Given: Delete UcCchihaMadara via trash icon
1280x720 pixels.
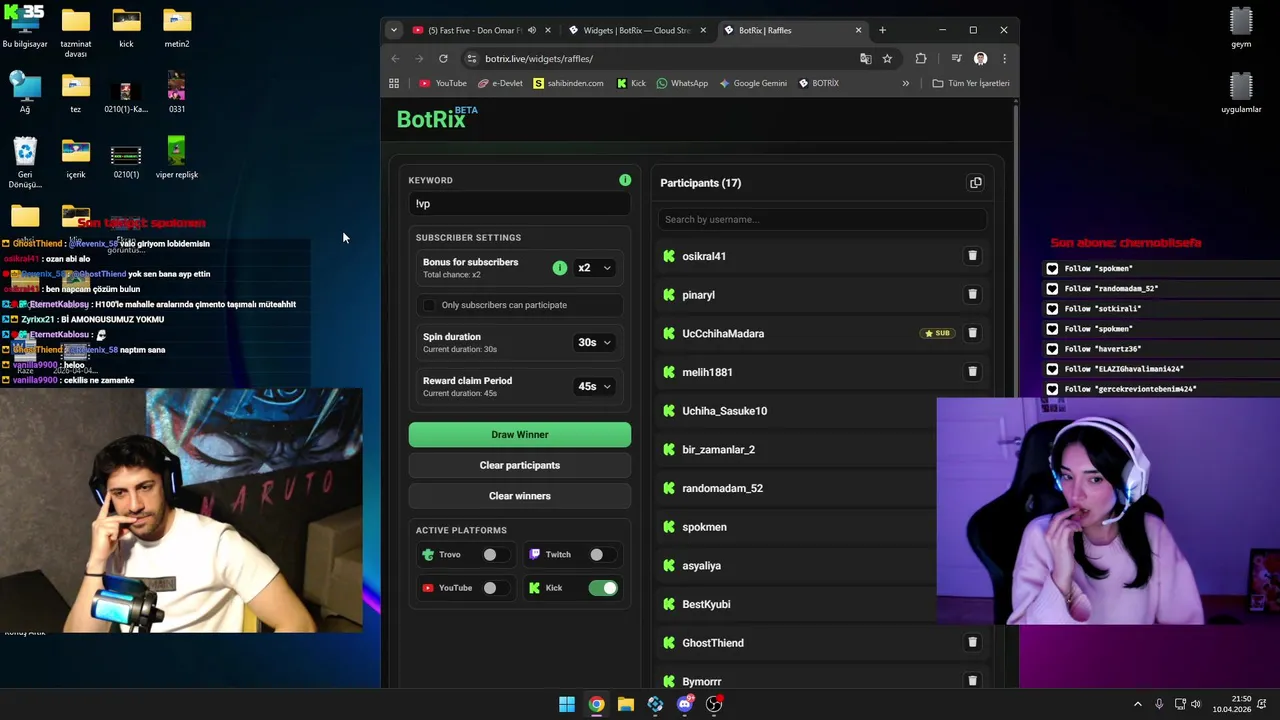Looking at the screenshot, I should pos(972,333).
